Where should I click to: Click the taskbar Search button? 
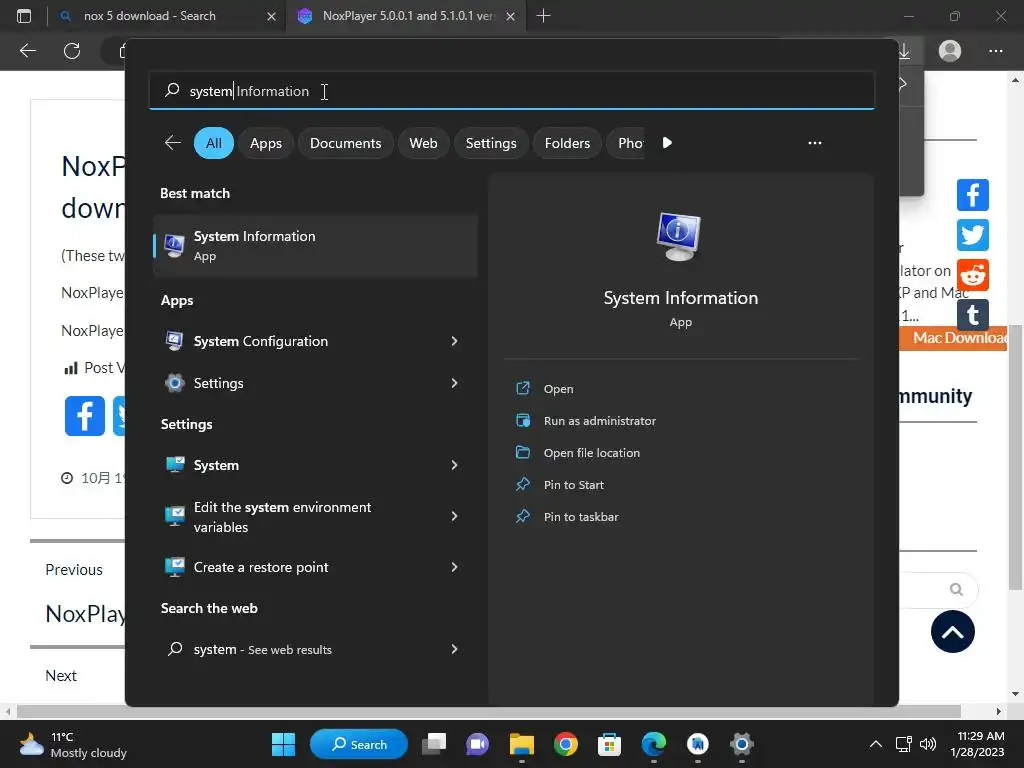pos(359,744)
